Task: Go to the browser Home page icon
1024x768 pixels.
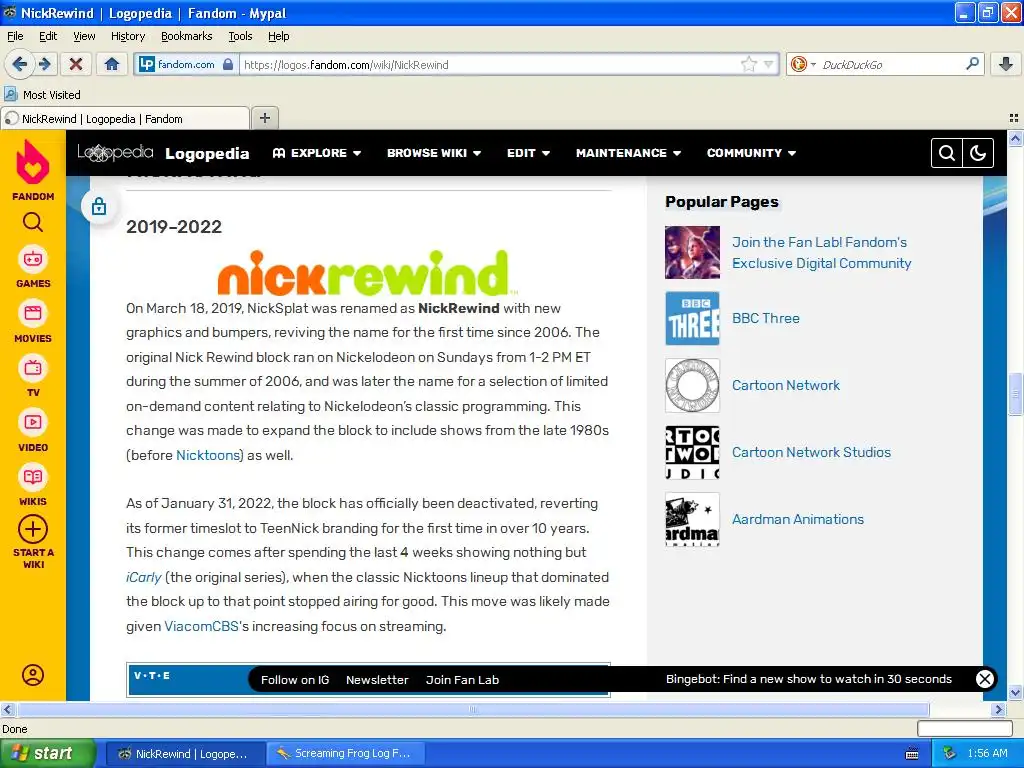Action: click(112, 64)
